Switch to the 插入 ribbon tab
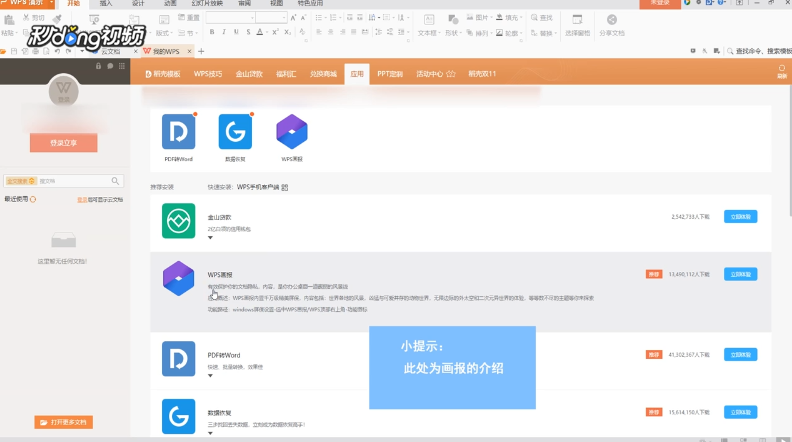The height and width of the screenshot is (442, 792). tap(106, 4)
